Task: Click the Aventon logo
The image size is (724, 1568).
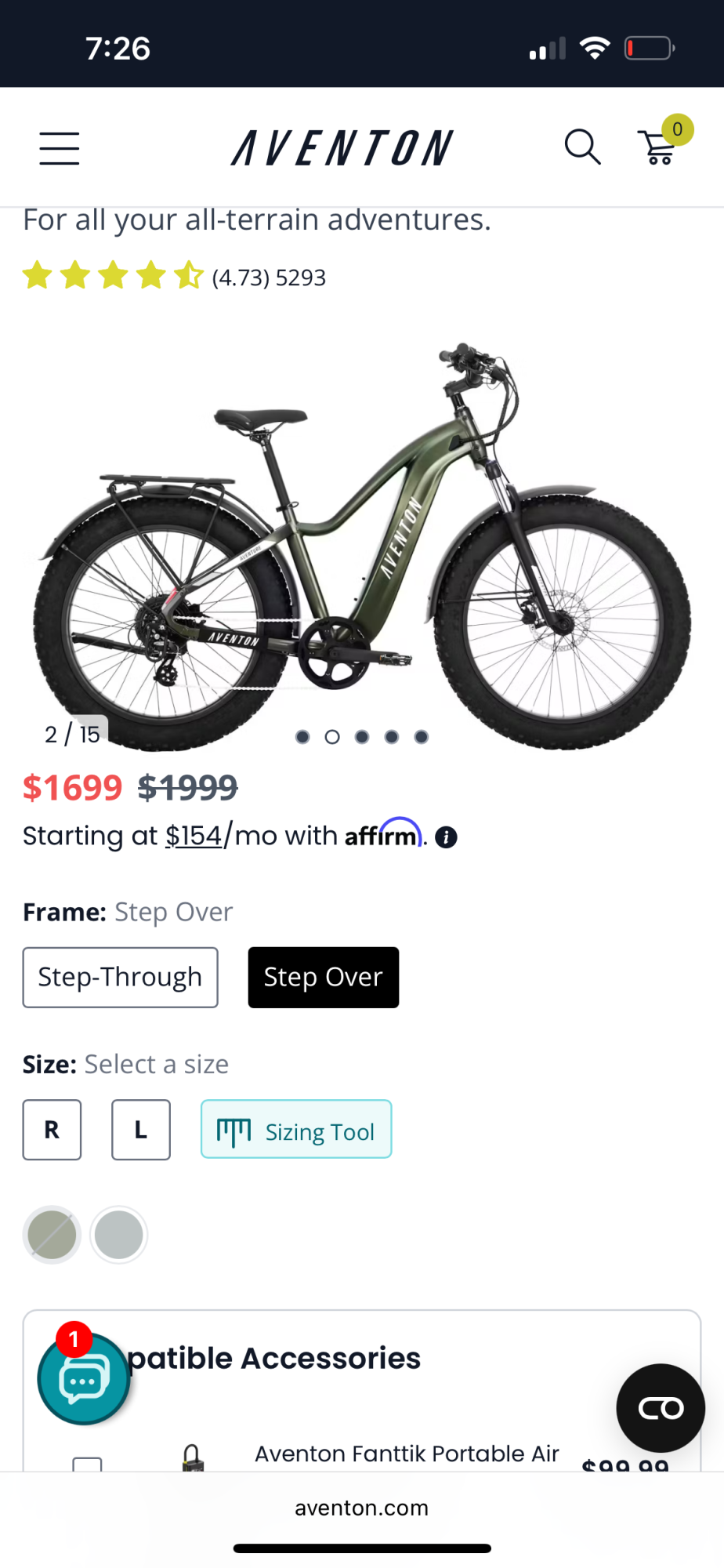Action: [341, 147]
